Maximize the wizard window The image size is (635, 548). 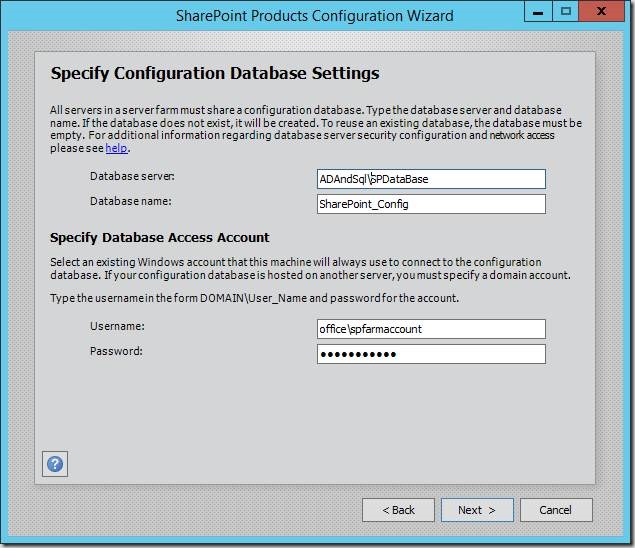(x=565, y=13)
